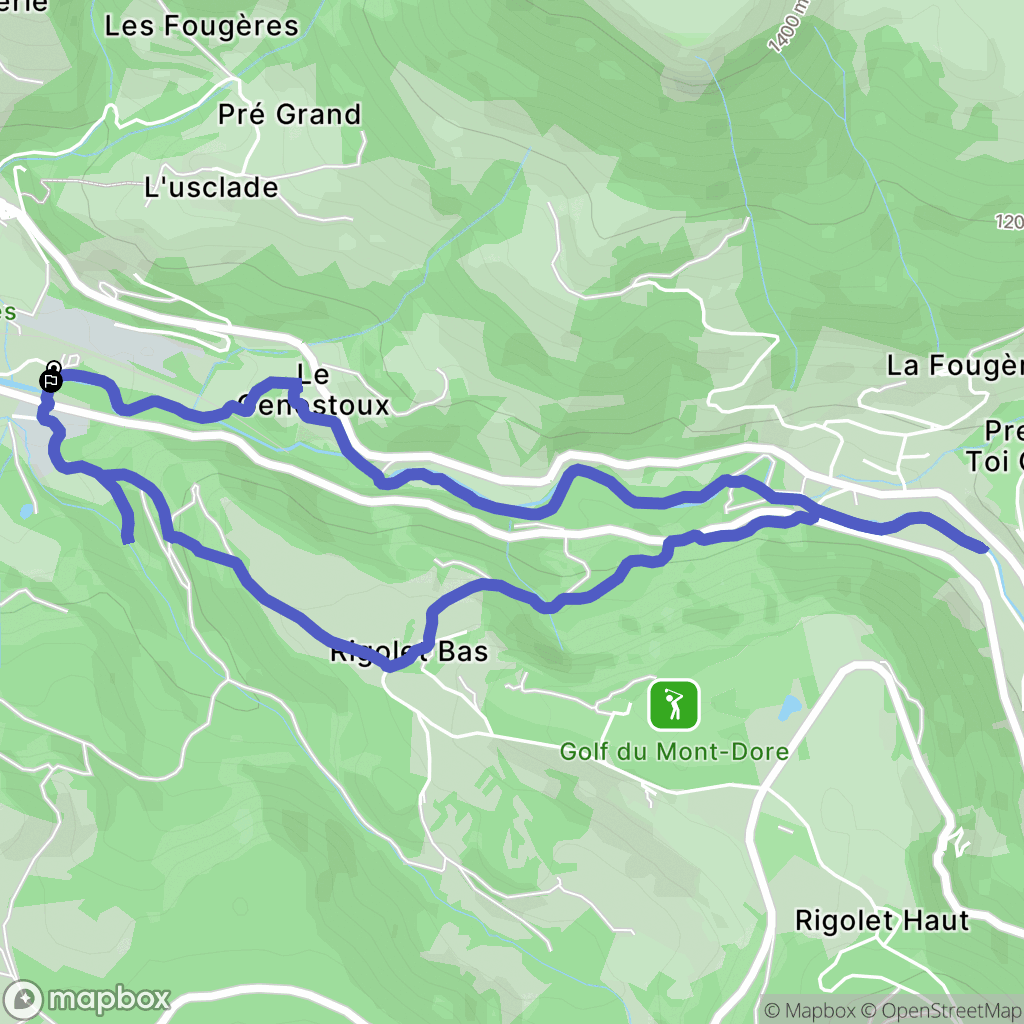This screenshot has height=1024, width=1024.
Task: Click the small blue pond beside golf course
Action: pyautogui.click(x=790, y=707)
